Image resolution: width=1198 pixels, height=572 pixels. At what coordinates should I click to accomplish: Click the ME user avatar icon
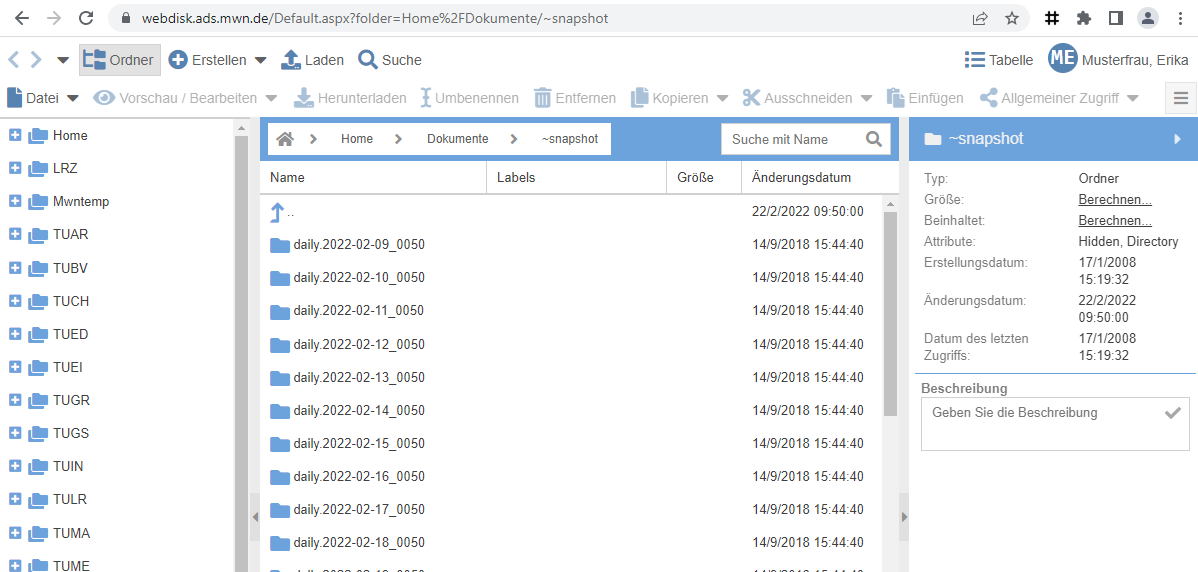[x=1062, y=59]
